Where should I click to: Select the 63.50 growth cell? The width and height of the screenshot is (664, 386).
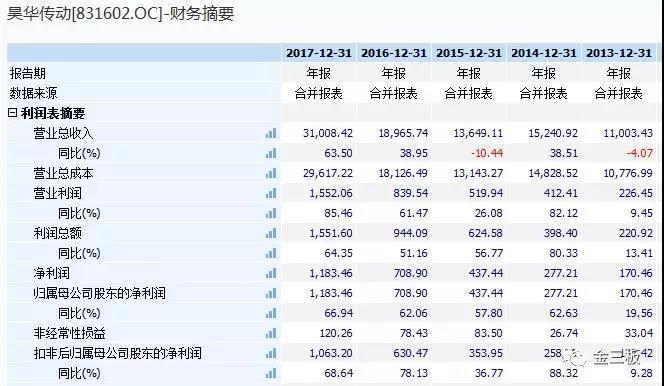pyautogui.click(x=338, y=153)
